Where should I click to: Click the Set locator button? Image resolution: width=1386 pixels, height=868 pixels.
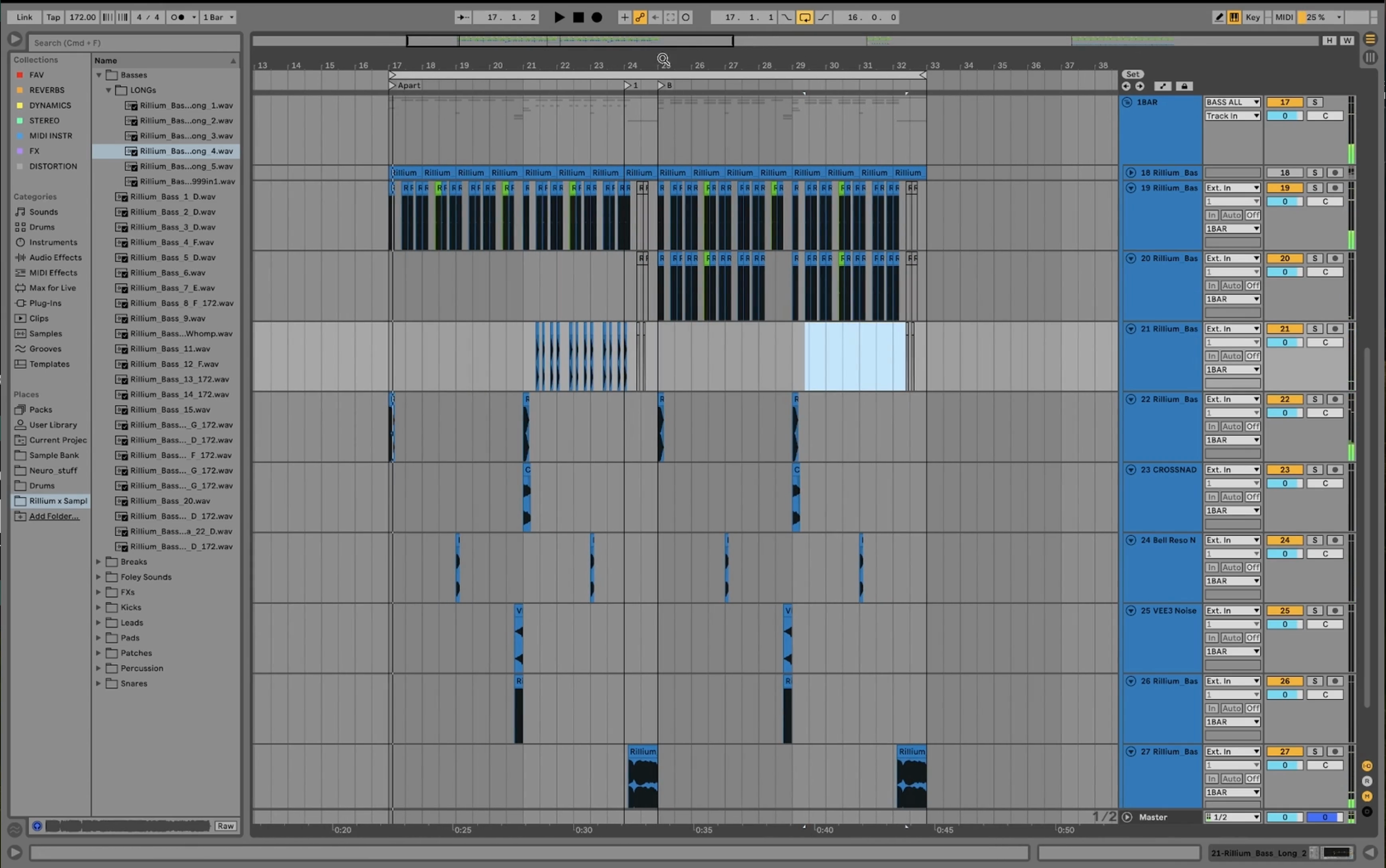(1132, 74)
